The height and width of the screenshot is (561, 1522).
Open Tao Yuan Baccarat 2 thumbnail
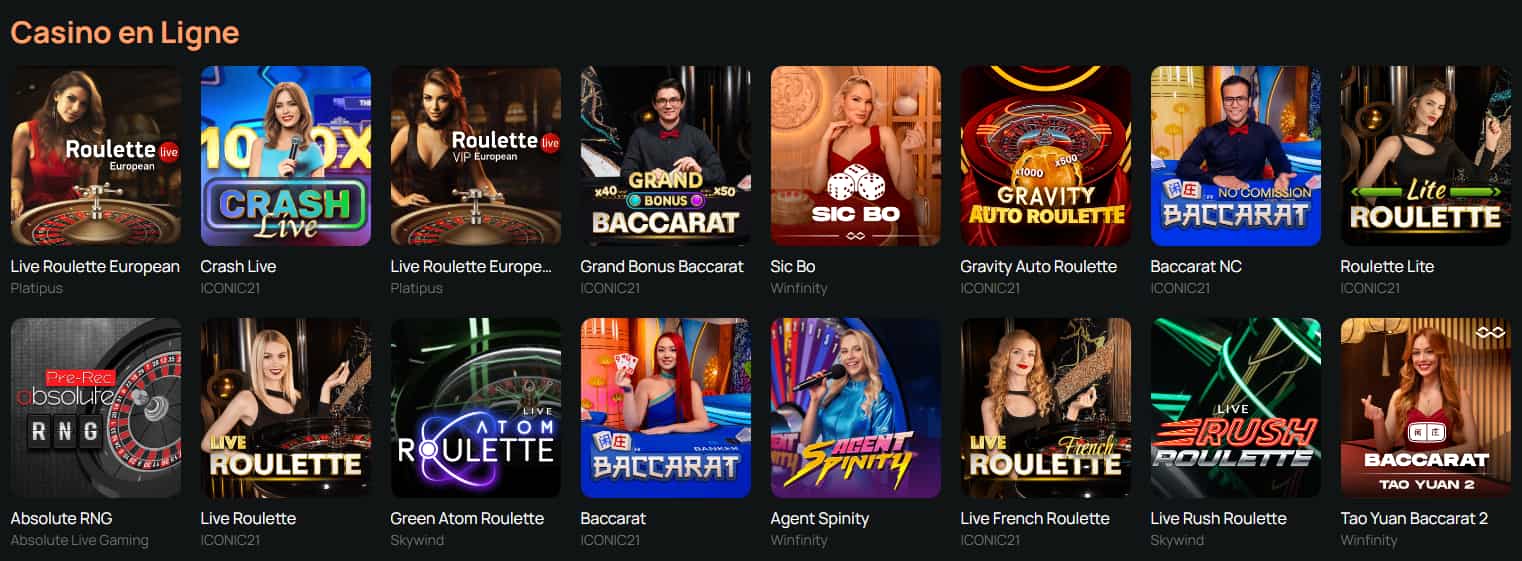(x=1426, y=408)
